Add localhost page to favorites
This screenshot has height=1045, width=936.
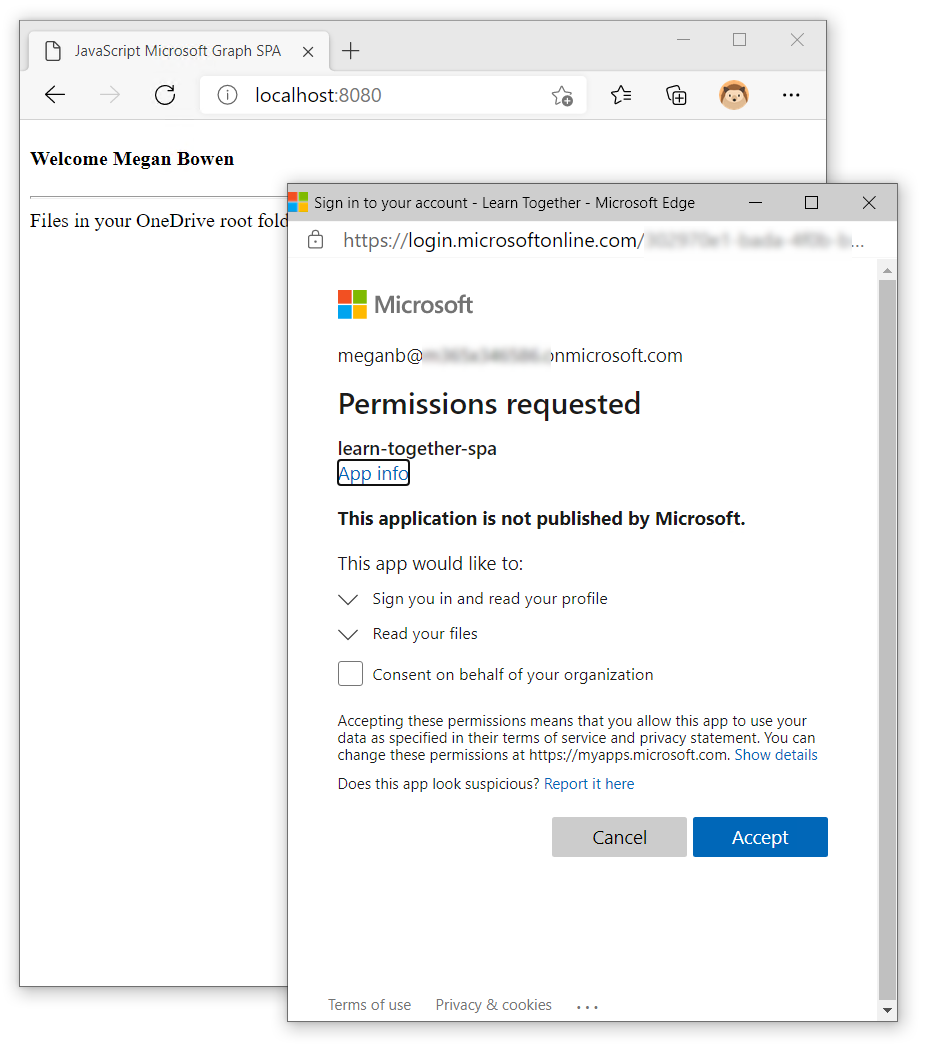562,95
